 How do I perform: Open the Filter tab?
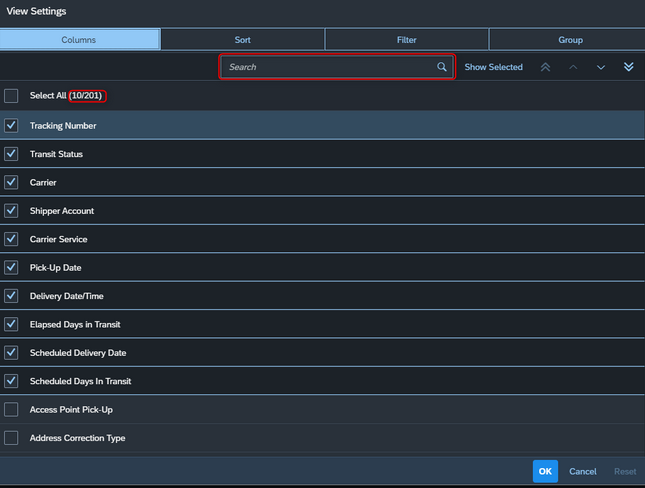click(406, 40)
